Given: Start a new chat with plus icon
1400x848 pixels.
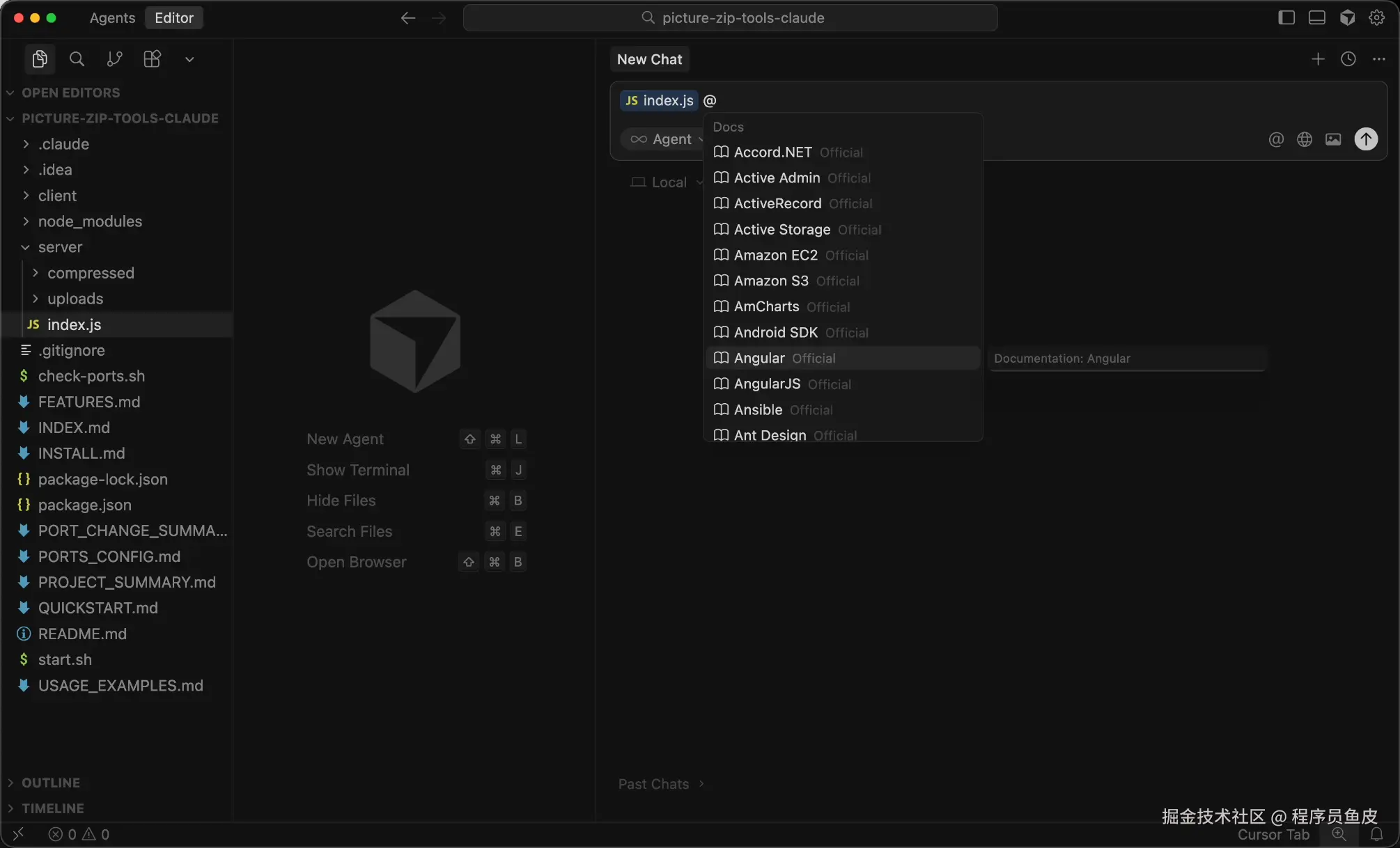Looking at the screenshot, I should tap(1318, 59).
